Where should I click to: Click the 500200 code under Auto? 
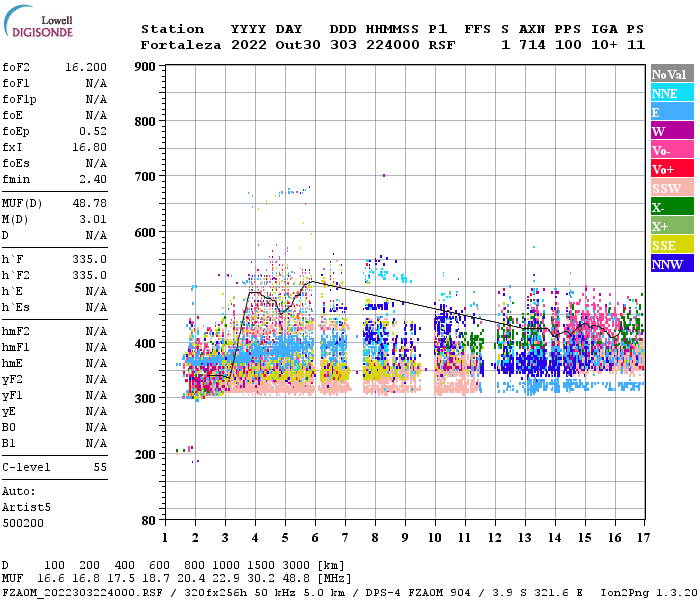coord(23,523)
